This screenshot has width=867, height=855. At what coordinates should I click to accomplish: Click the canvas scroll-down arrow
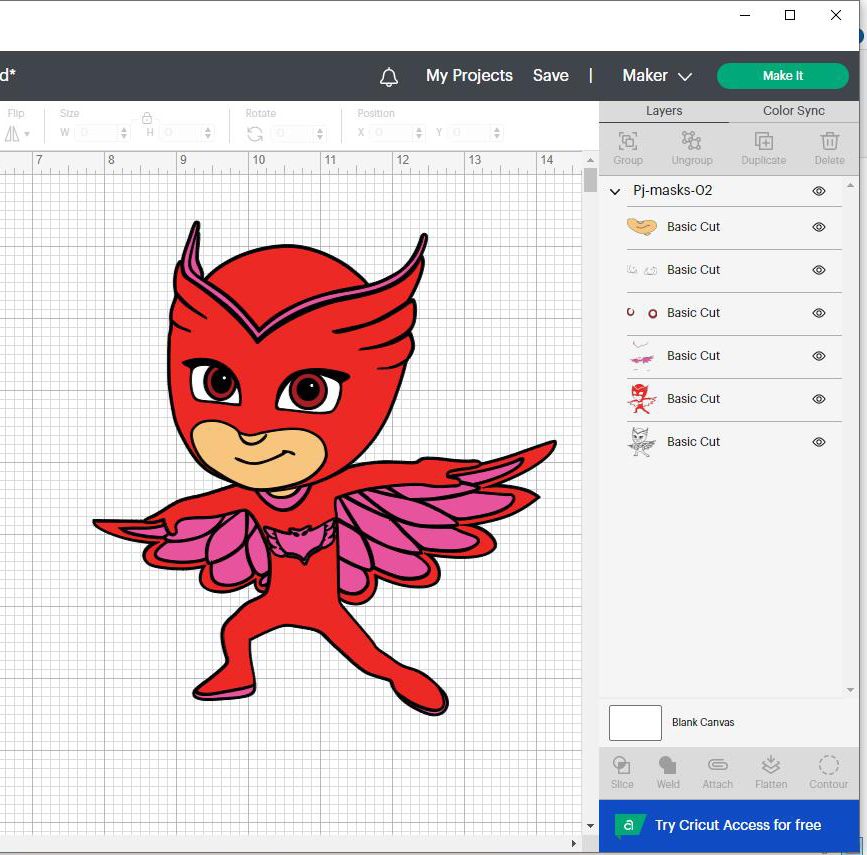tap(590, 826)
